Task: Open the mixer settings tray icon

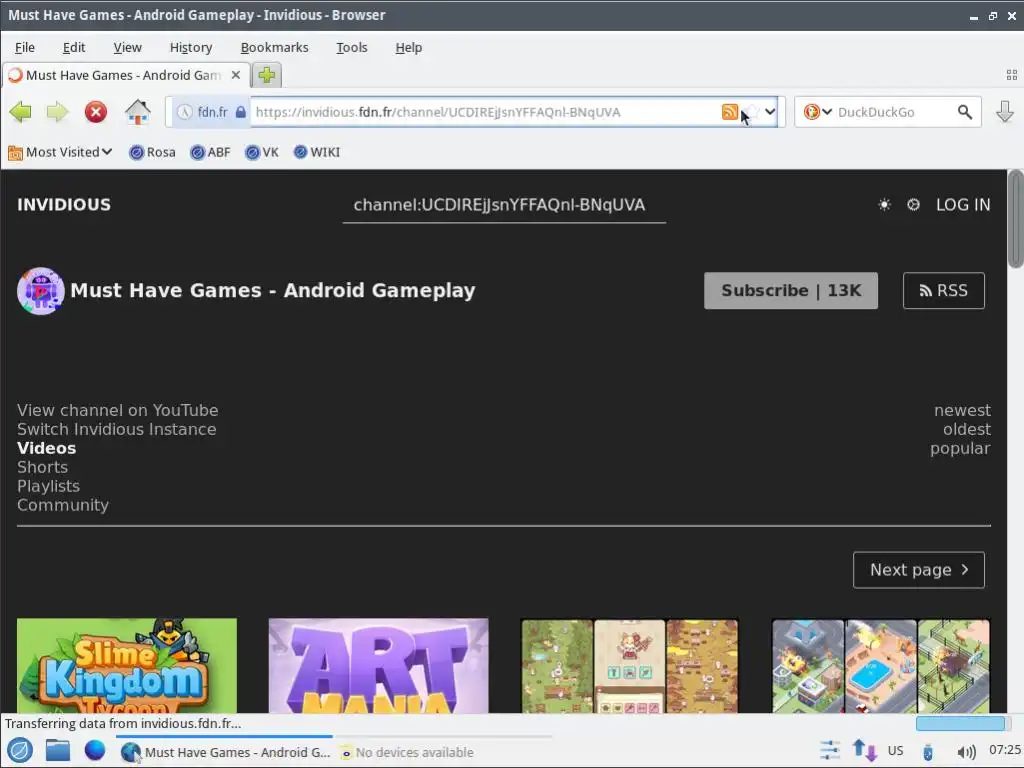Action: pyautogui.click(x=829, y=750)
